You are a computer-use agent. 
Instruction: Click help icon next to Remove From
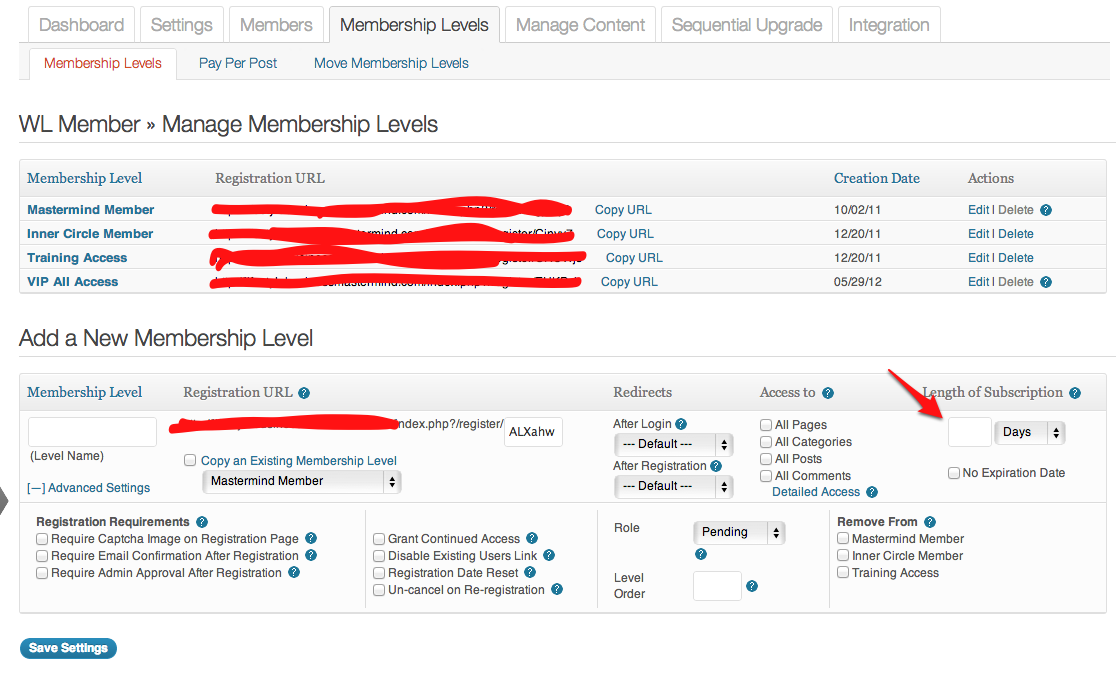click(930, 522)
